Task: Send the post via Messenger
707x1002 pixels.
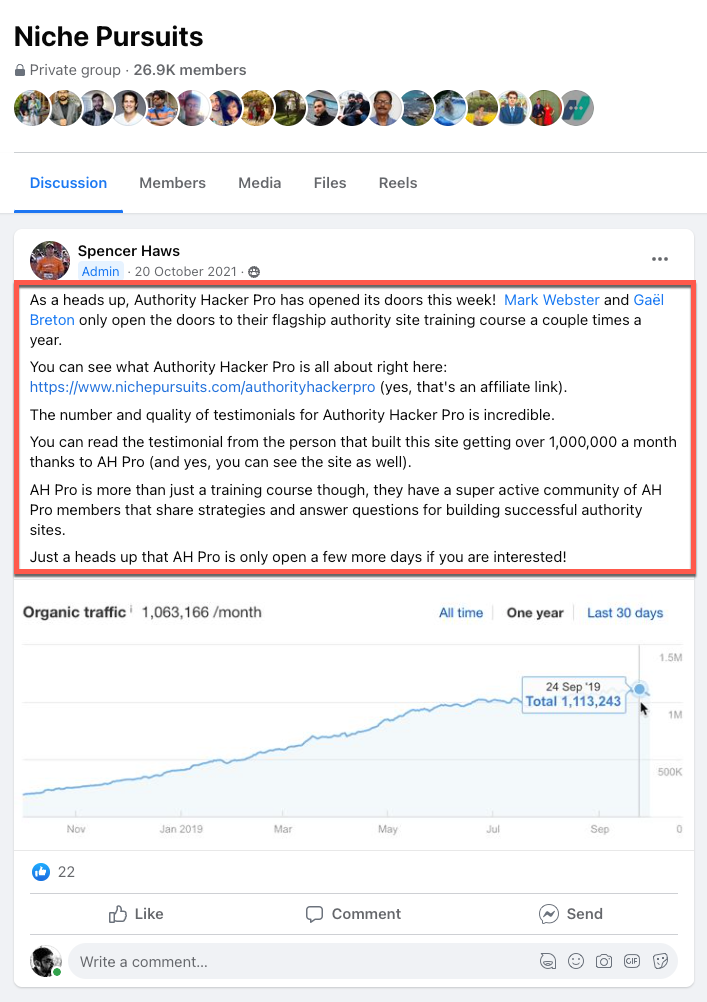Action: point(570,914)
